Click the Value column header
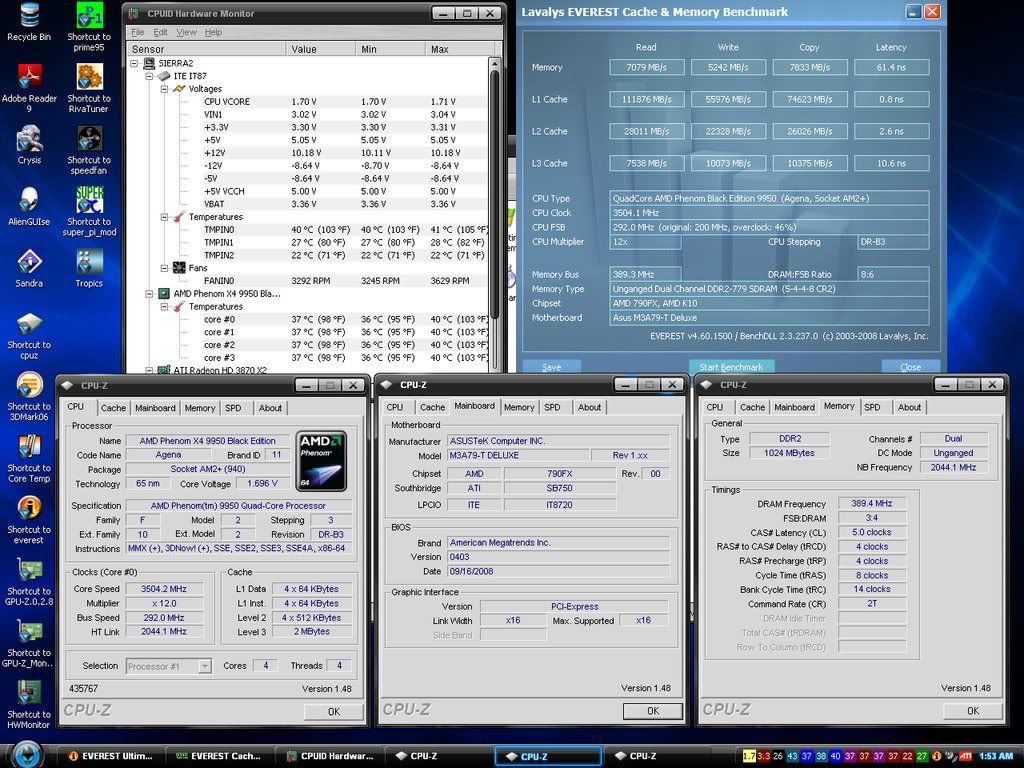 (321, 49)
